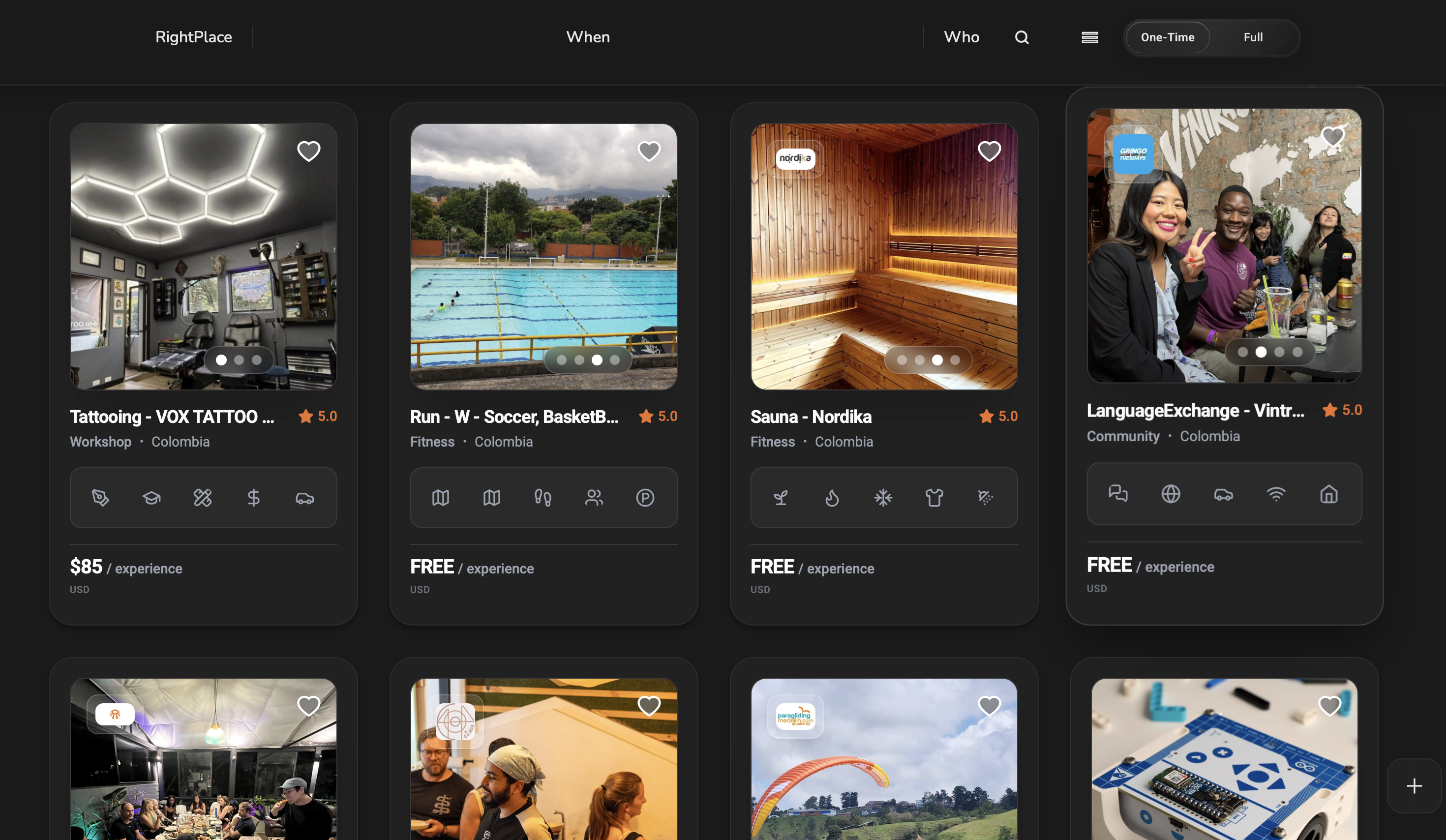
Task: Click the footprints icon on the Run card
Action: 543,498
